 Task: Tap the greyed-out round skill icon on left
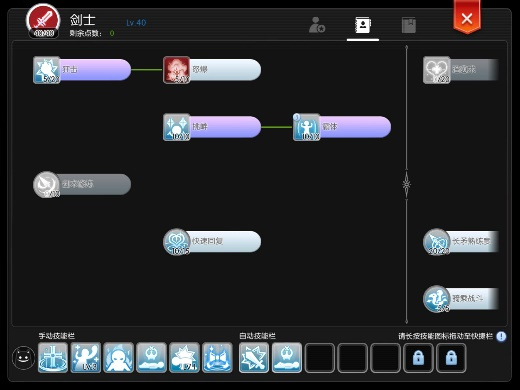(x=47, y=184)
